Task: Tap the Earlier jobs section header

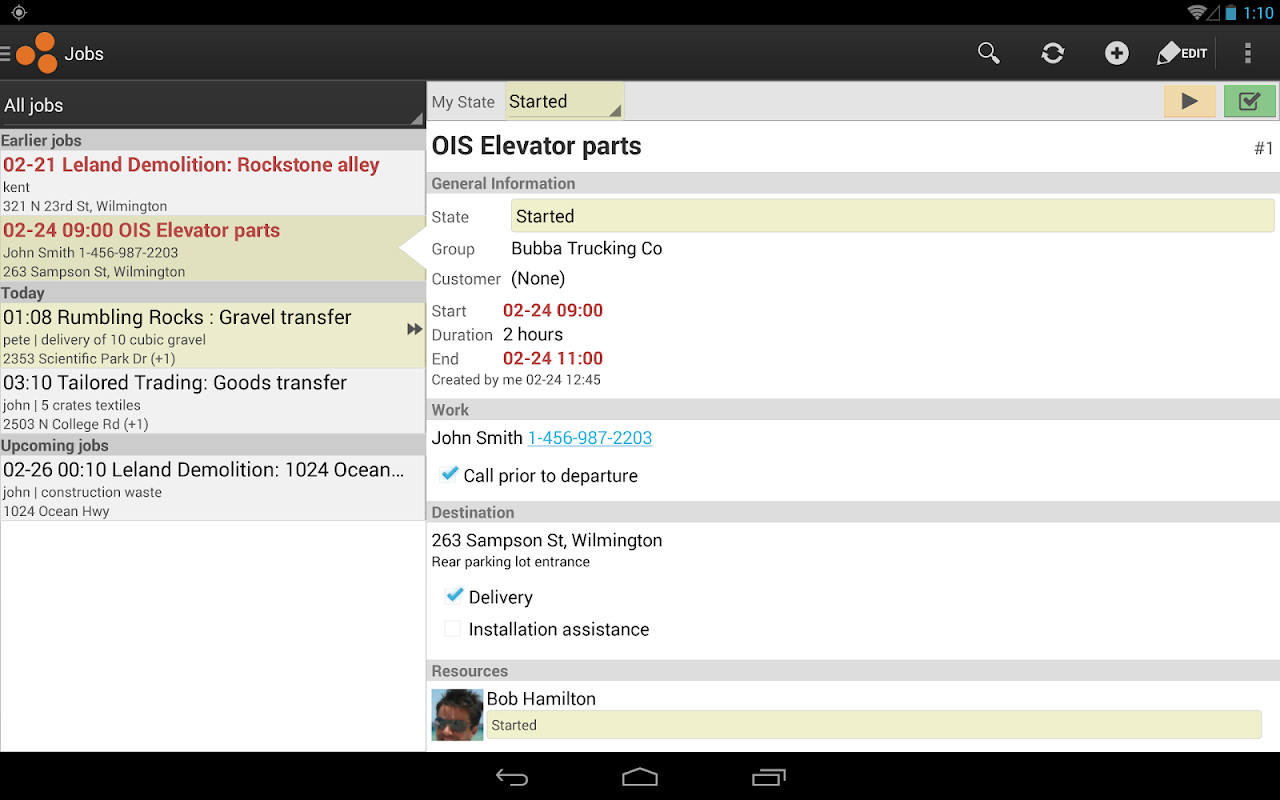Action: pyautogui.click(x=213, y=140)
